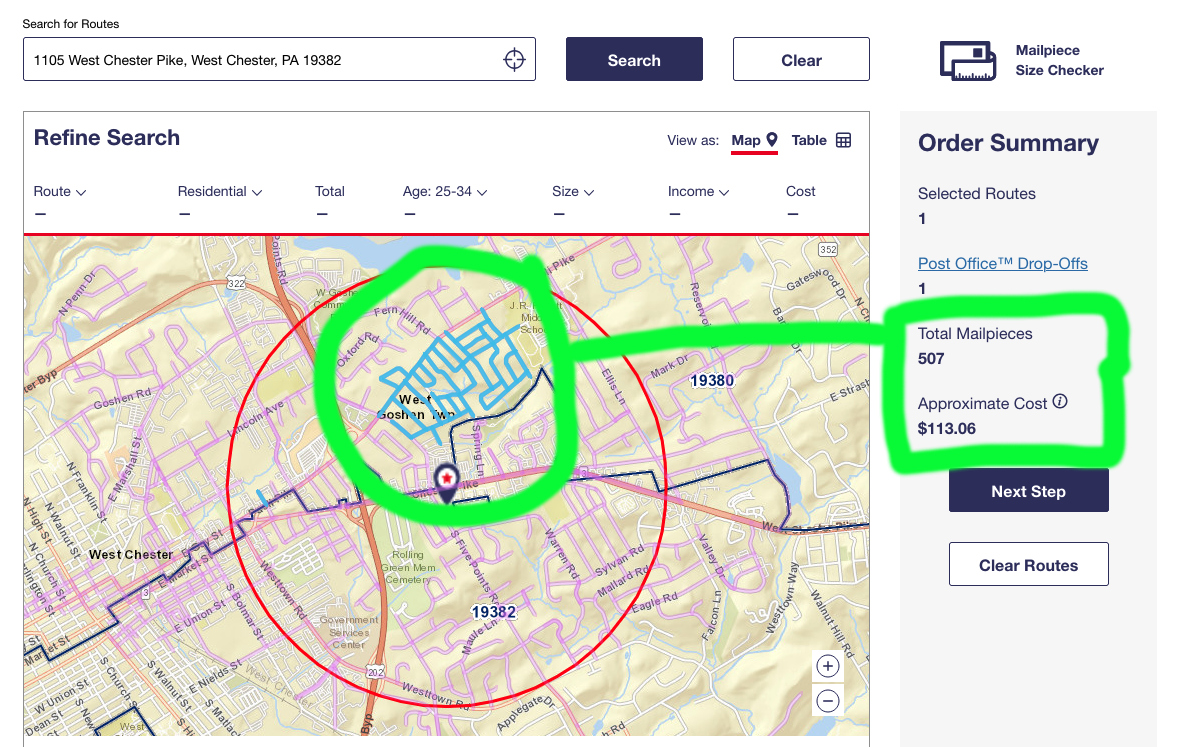Click the Map pin icon in View as

click(772, 140)
